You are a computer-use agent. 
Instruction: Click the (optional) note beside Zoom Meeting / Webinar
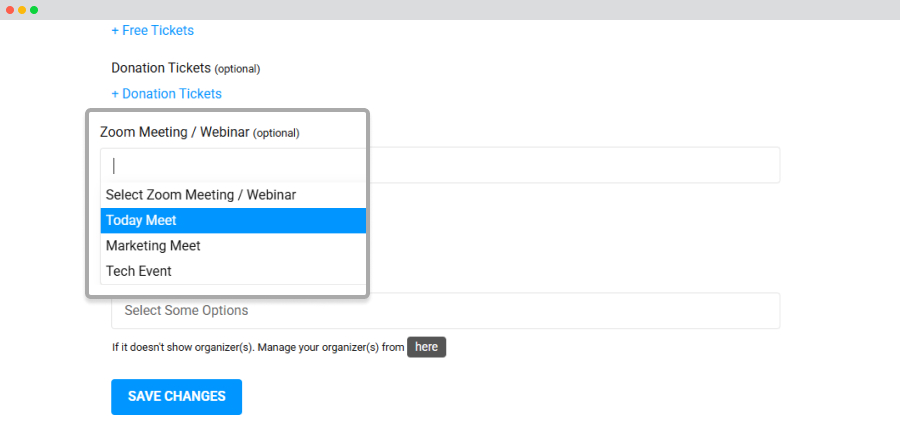(x=276, y=133)
